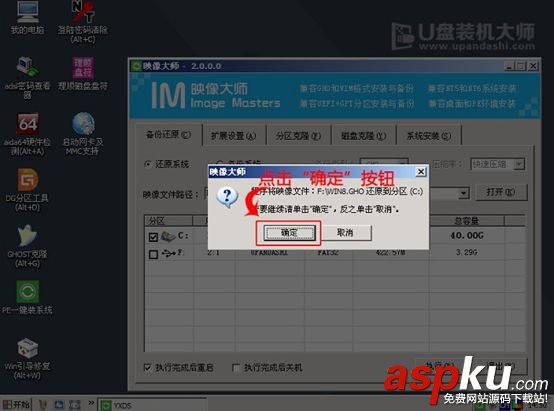
Task: Select the 备份还原(C) tab
Action: coord(168,135)
